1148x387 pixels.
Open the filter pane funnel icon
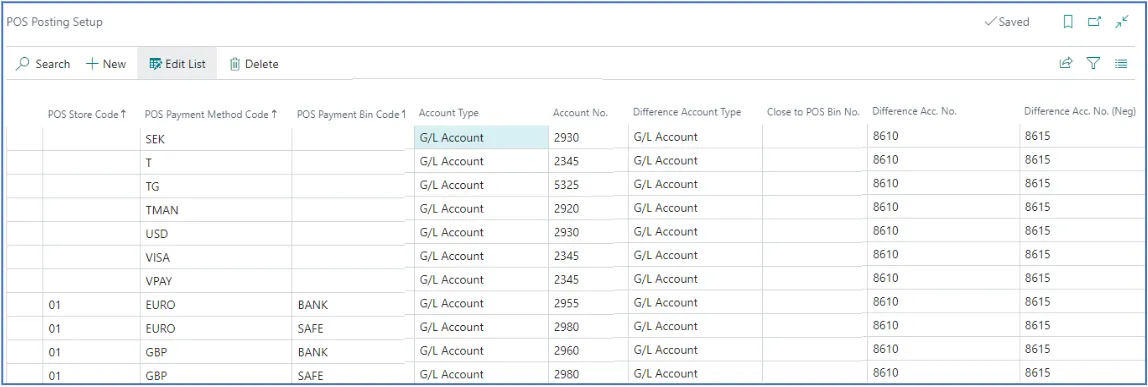[x=1093, y=64]
